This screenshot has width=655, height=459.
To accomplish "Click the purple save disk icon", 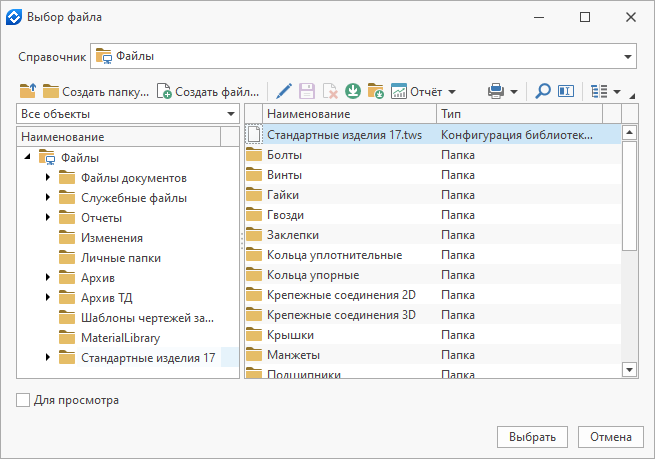I will (307, 91).
